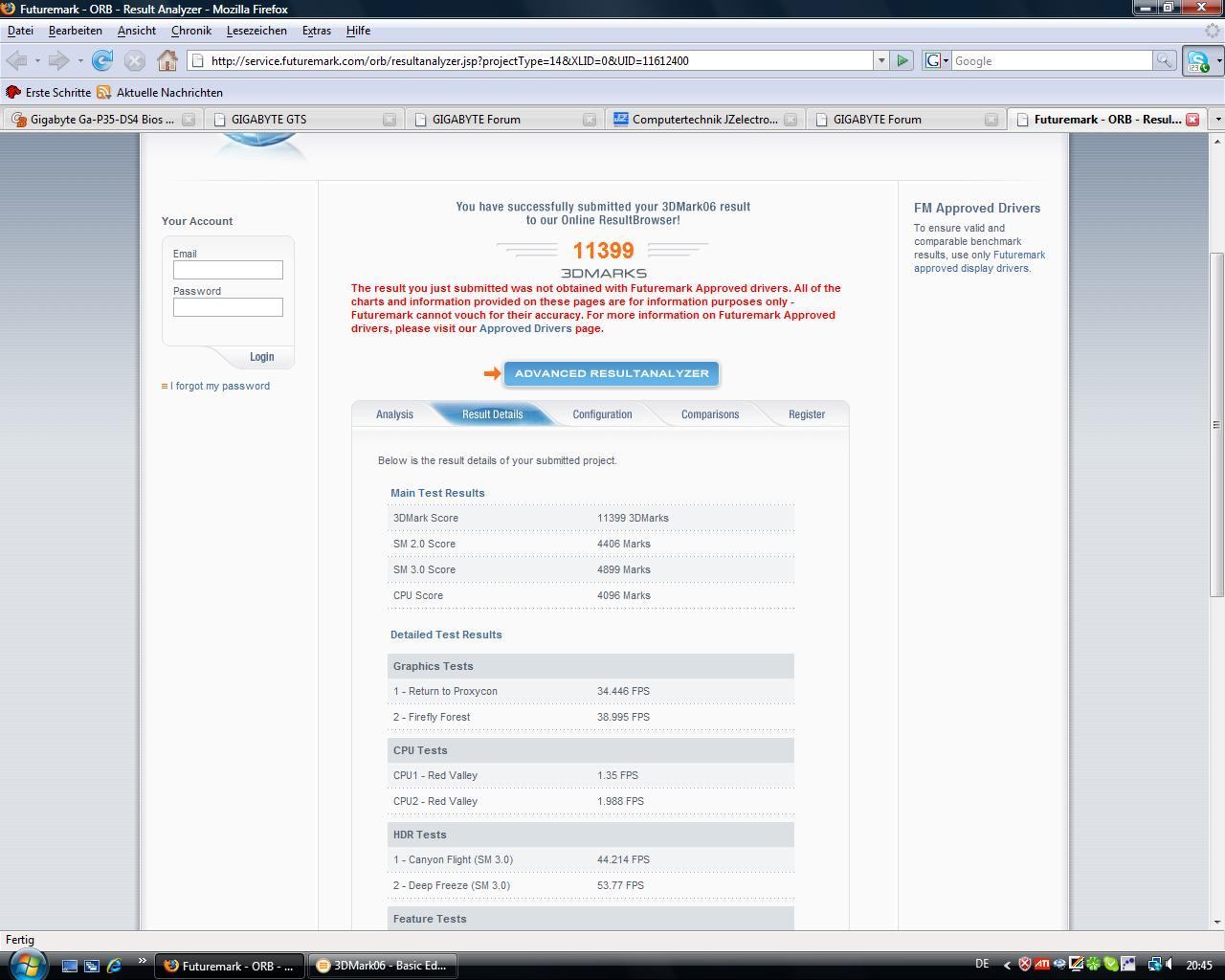
Task: Show hidden system tray icons arrow
Action: tap(1006, 965)
